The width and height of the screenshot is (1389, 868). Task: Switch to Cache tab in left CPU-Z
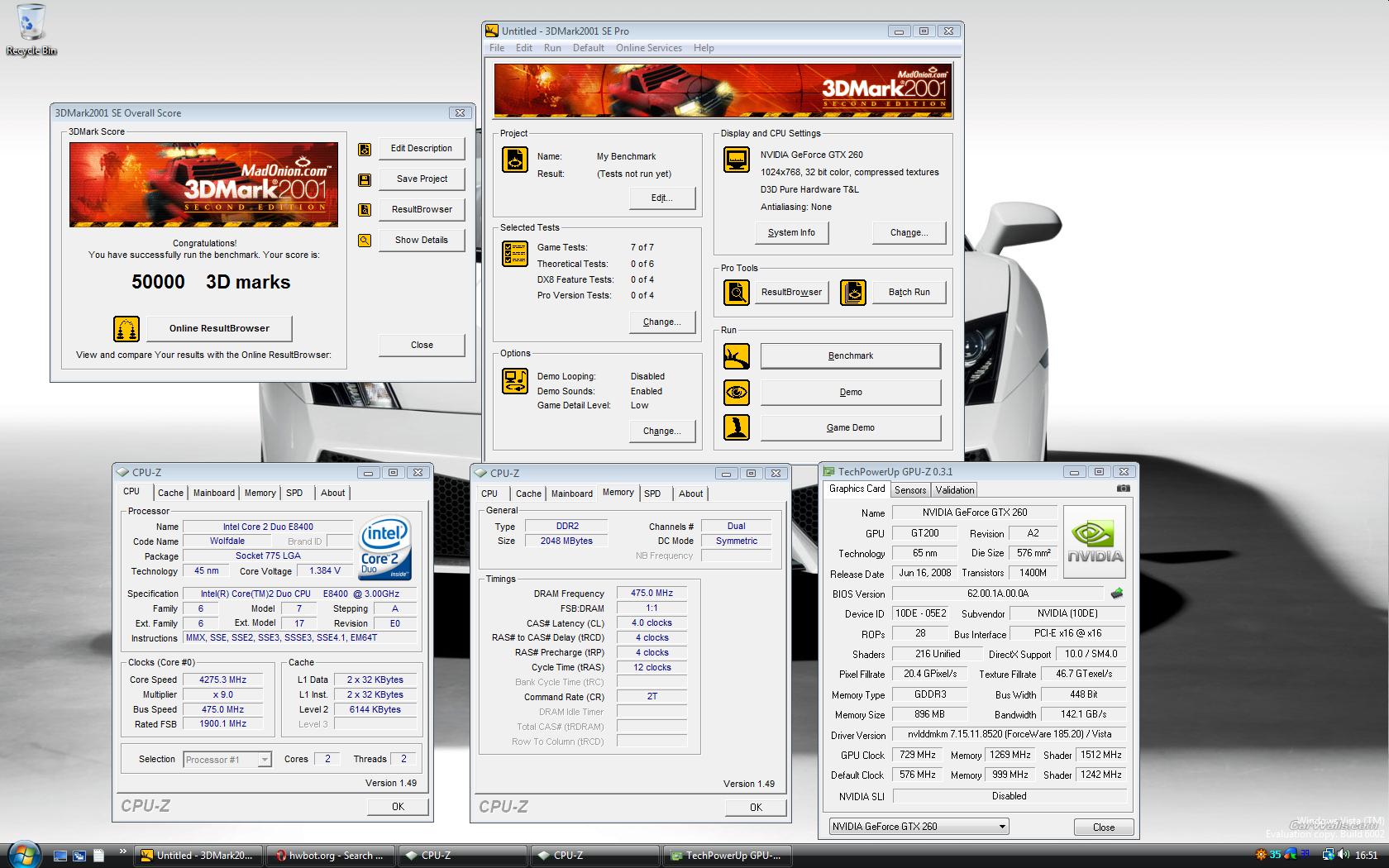(x=170, y=493)
